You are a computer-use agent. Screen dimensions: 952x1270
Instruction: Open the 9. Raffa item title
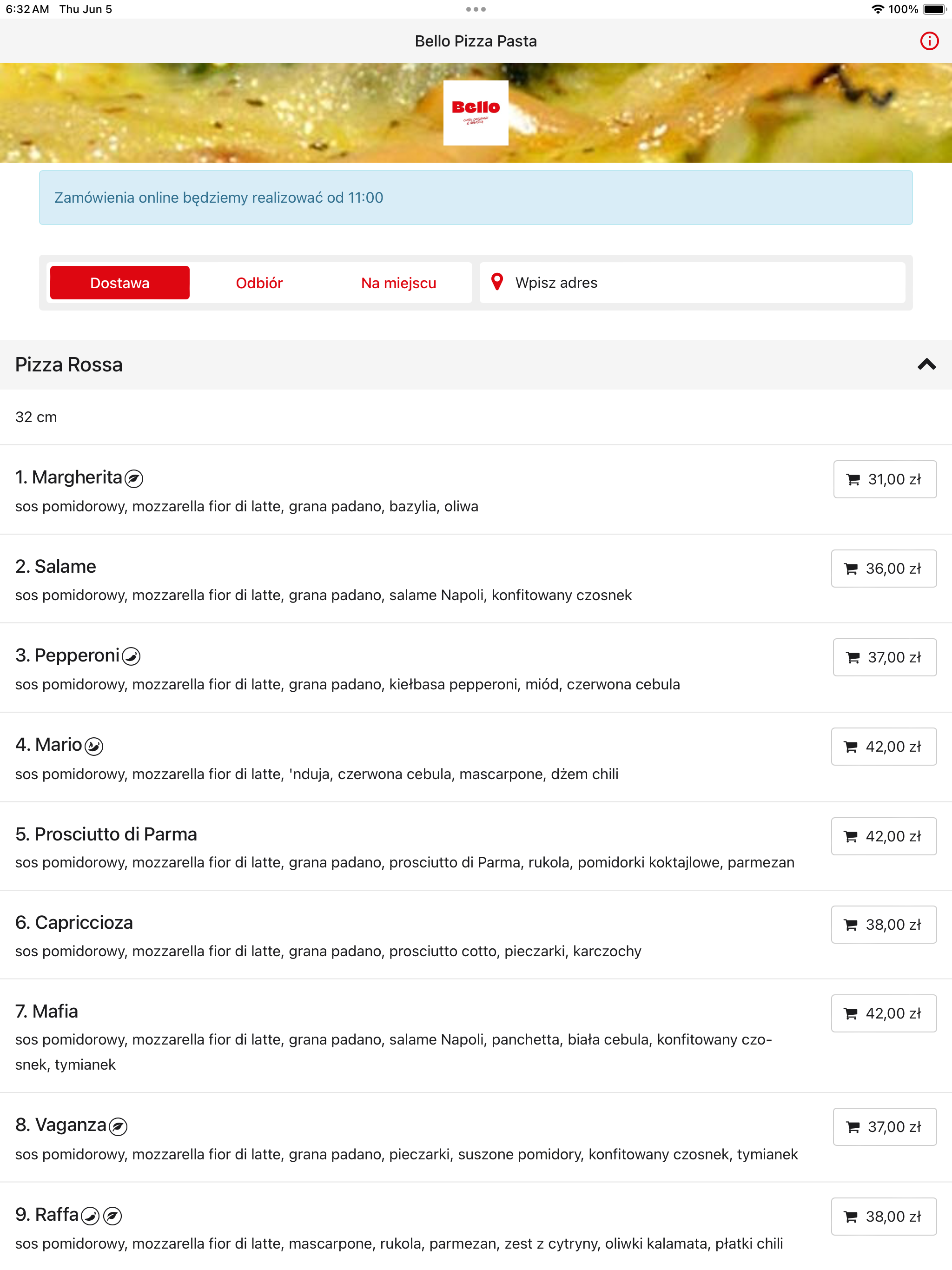(x=46, y=1214)
